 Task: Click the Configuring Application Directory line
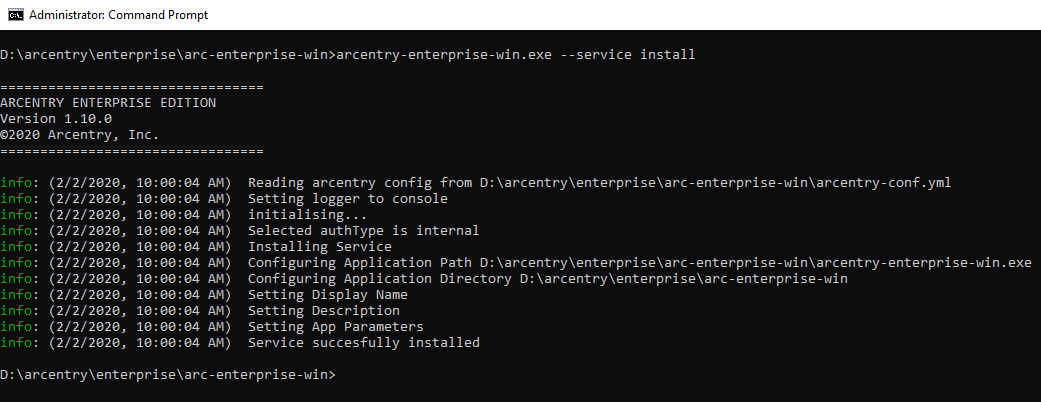point(548,279)
